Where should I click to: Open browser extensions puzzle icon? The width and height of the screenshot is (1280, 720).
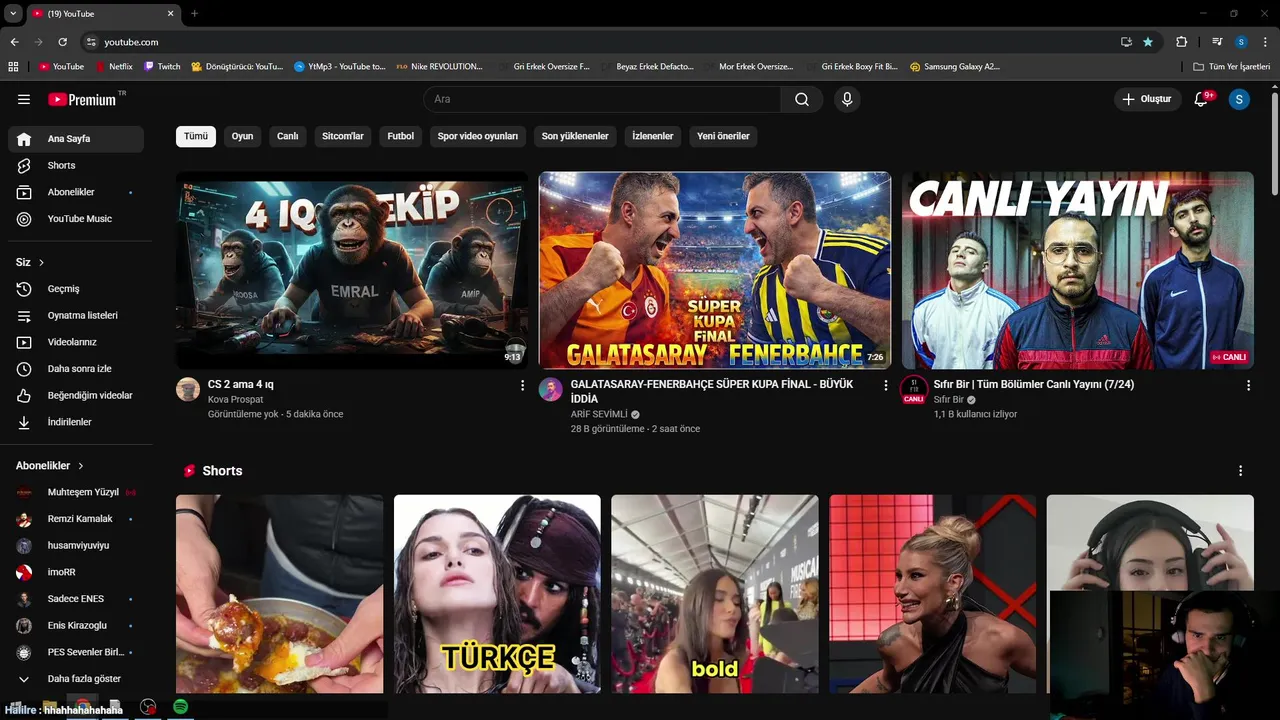click(x=1181, y=42)
